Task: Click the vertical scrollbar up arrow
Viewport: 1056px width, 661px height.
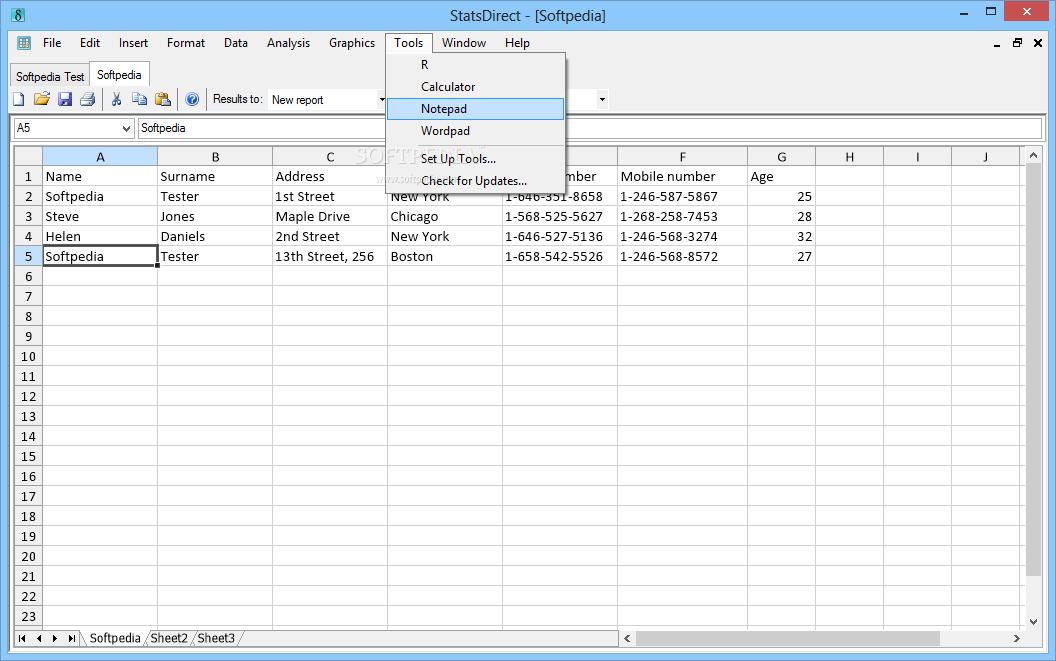Action: (1033, 156)
